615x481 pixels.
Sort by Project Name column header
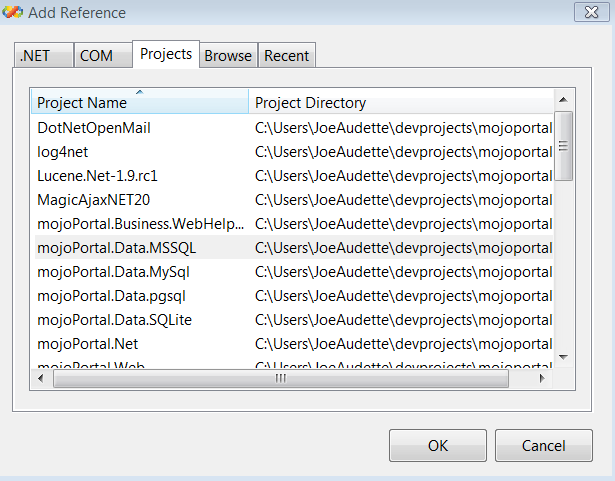(140, 102)
